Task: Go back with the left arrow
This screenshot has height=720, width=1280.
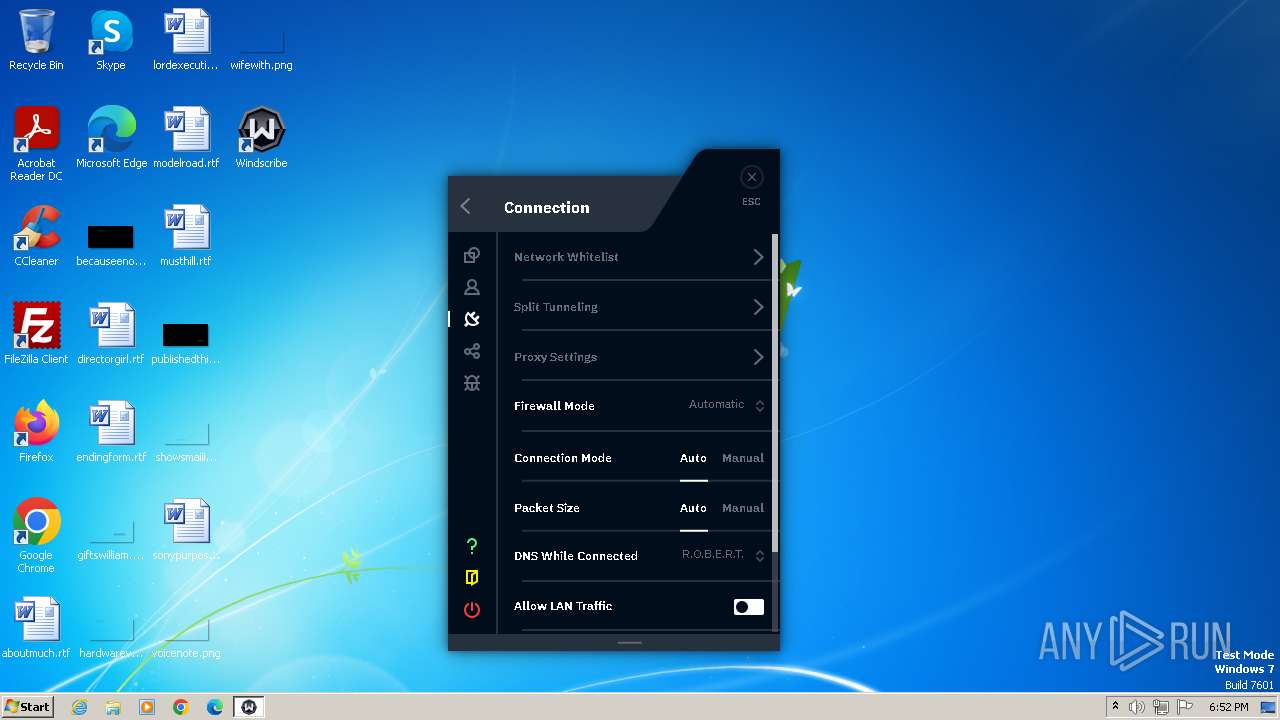Action: click(x=466, y=206)
